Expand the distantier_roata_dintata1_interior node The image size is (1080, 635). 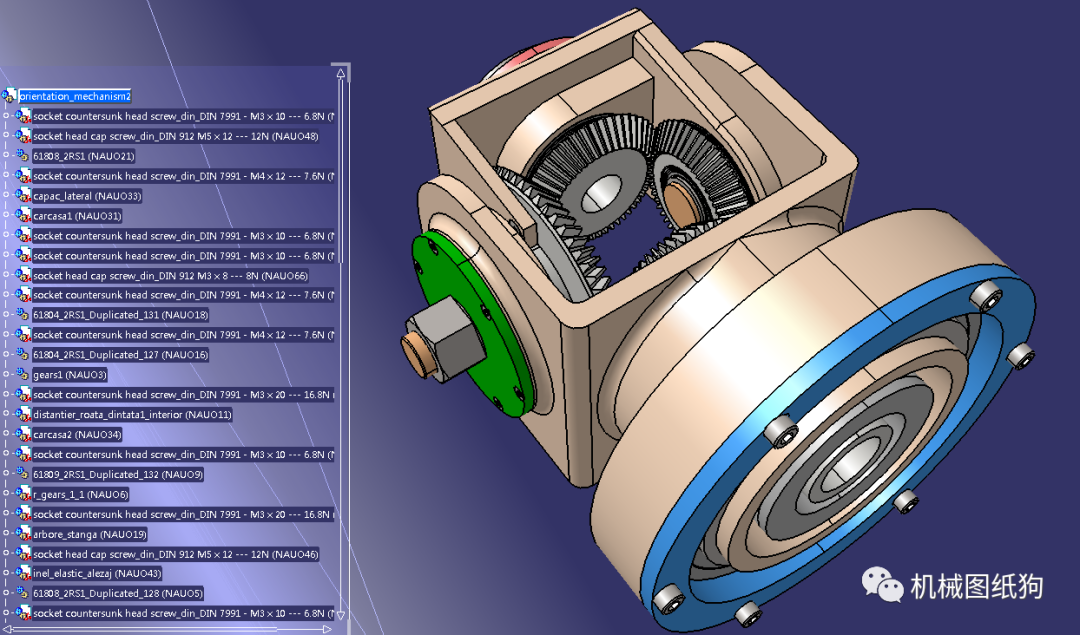[x=6, y=415]
